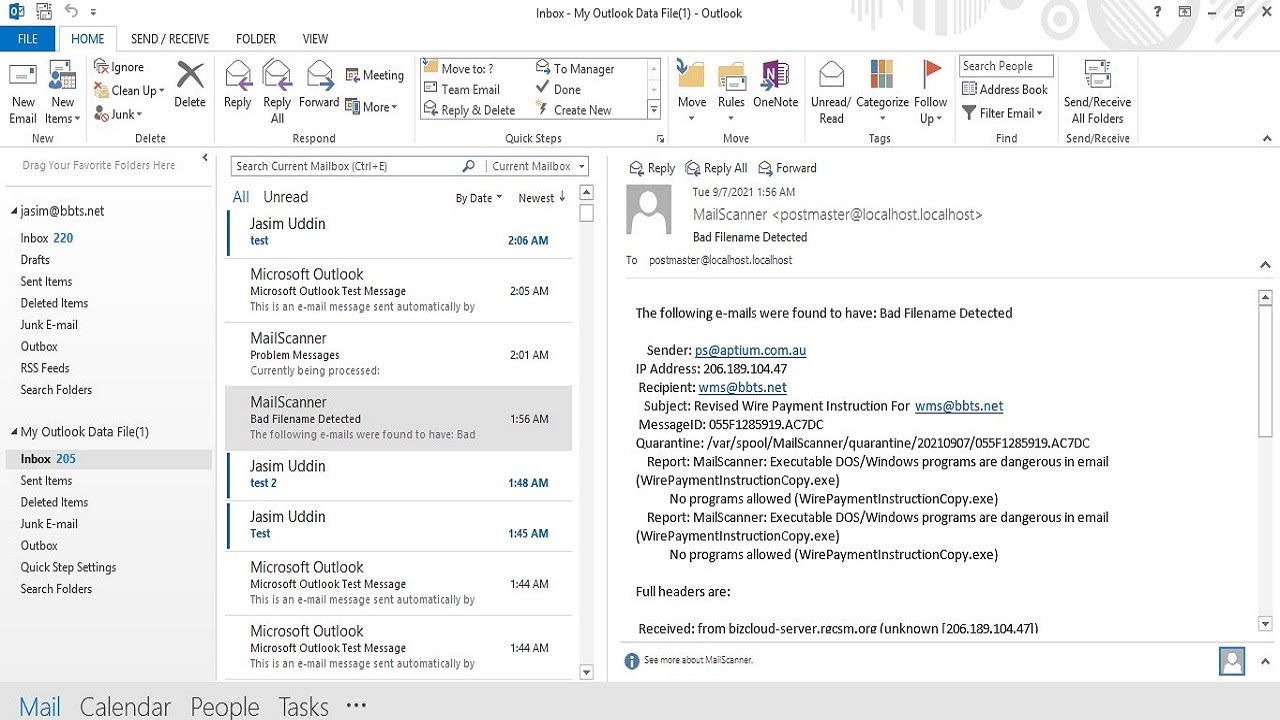This screenshot has height=720, width=1280.
Task: Open the Help question mark
Action: tap(1157, 12)
